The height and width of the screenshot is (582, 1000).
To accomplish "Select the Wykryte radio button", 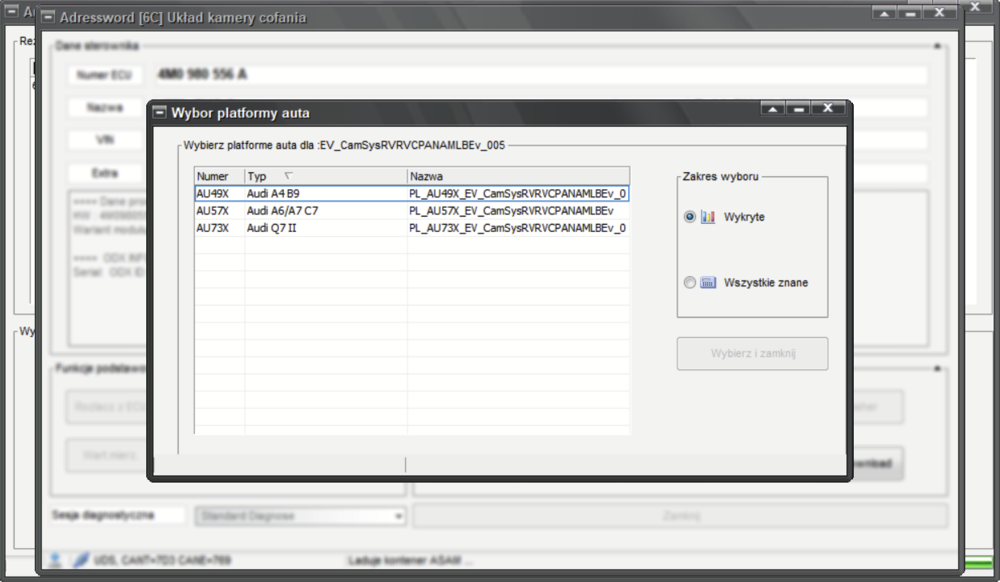I will (689, 217).
